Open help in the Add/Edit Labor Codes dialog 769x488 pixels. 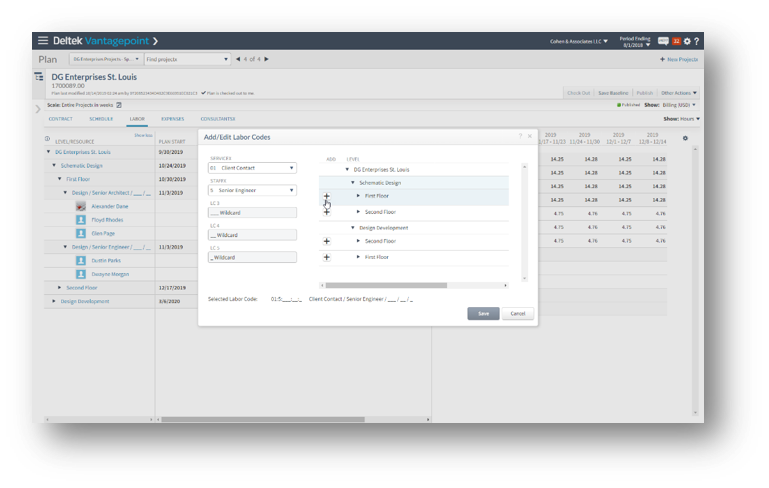[x=520, y=136]
